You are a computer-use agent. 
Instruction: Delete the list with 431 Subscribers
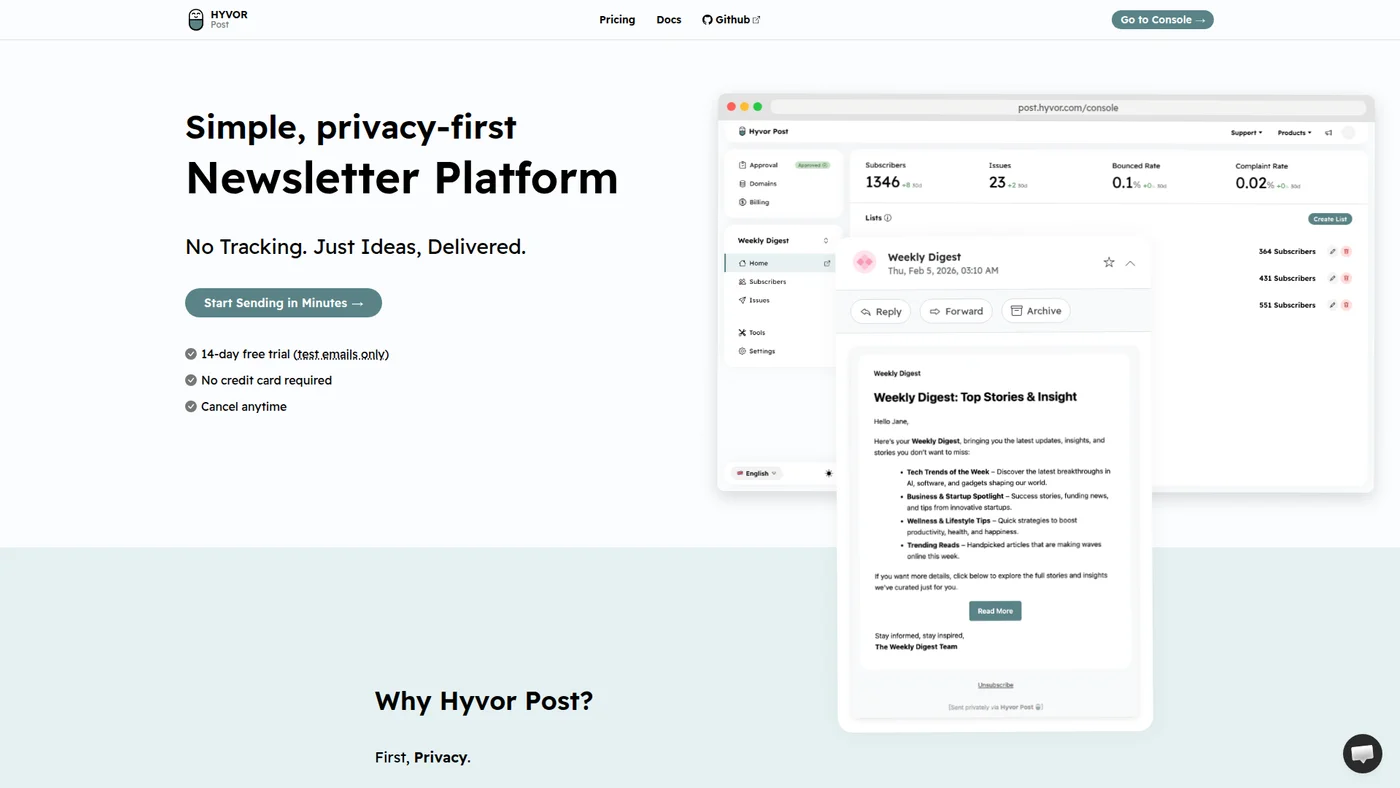coord(1346,278)
